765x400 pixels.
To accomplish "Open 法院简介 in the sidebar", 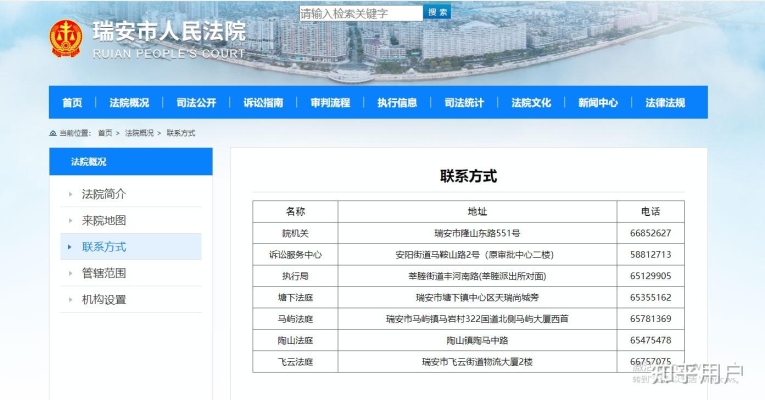I will [x=104, y=194].
